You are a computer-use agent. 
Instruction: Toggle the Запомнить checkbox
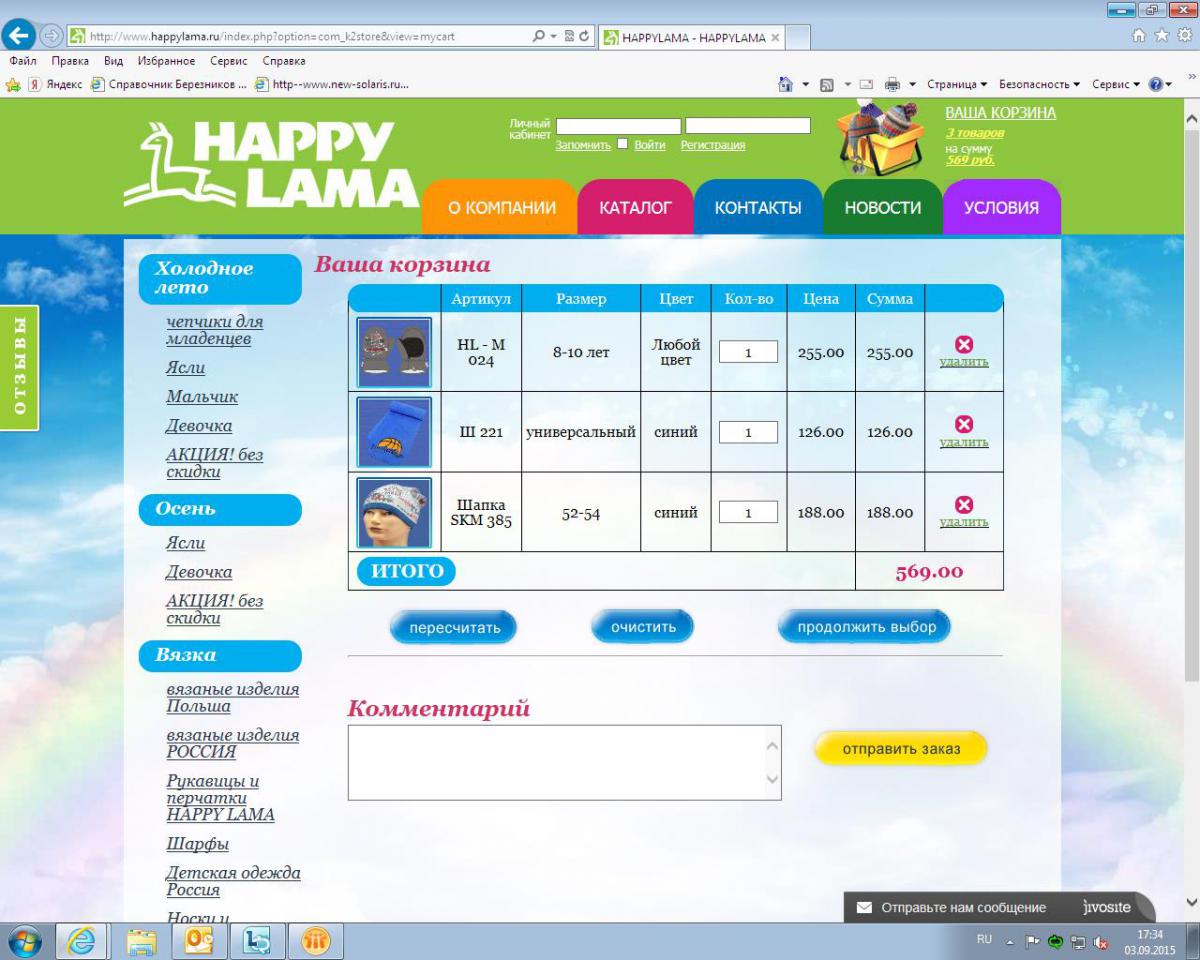point(622,144)
